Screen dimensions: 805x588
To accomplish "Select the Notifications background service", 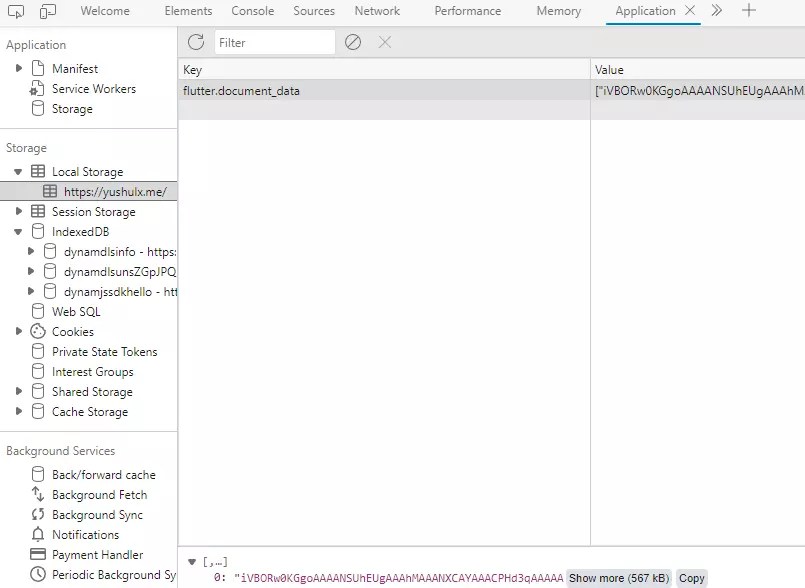I will pyautogui.click(x=87, y=534).
